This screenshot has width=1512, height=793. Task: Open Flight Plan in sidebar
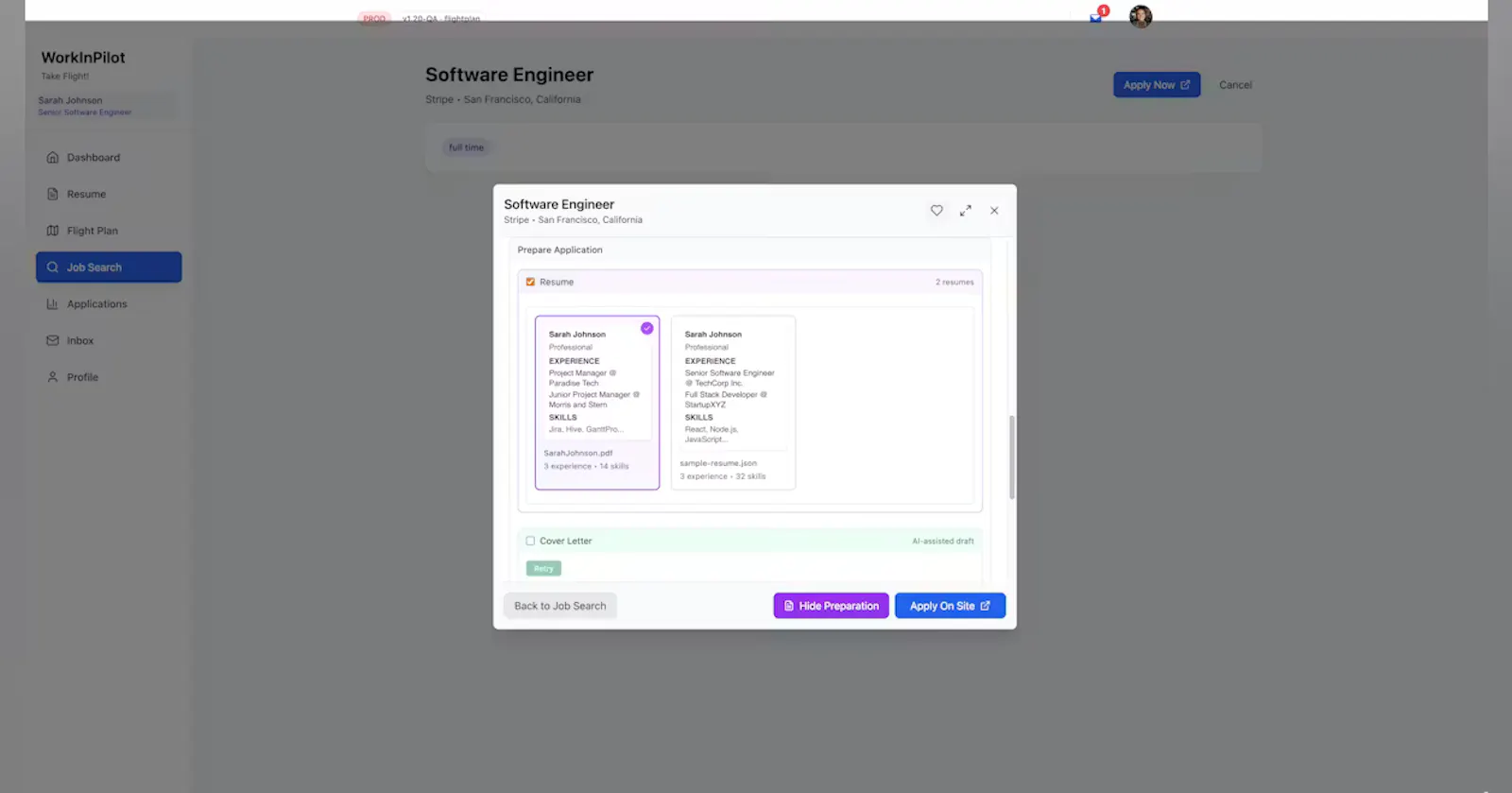109,231
